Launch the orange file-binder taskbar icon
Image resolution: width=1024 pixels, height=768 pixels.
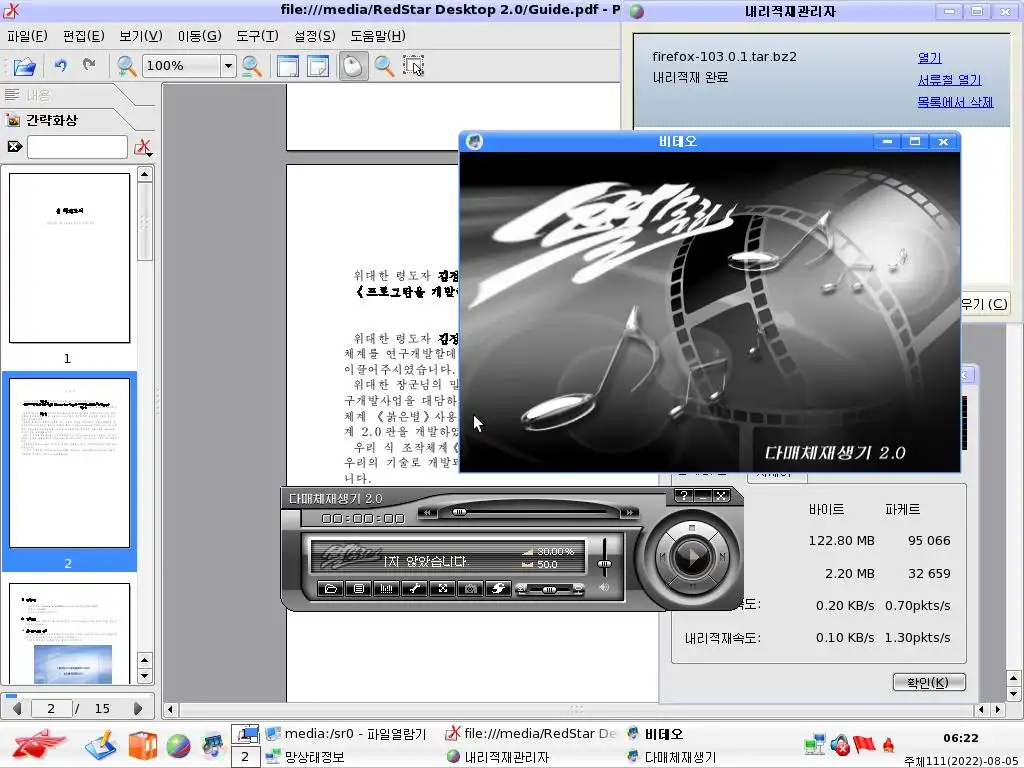tap(142, 746)
